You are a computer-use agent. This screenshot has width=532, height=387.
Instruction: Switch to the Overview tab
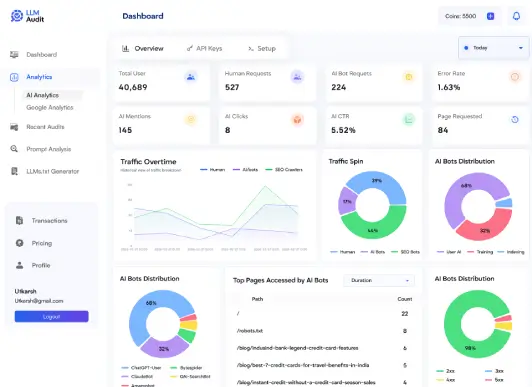point(143,49)
